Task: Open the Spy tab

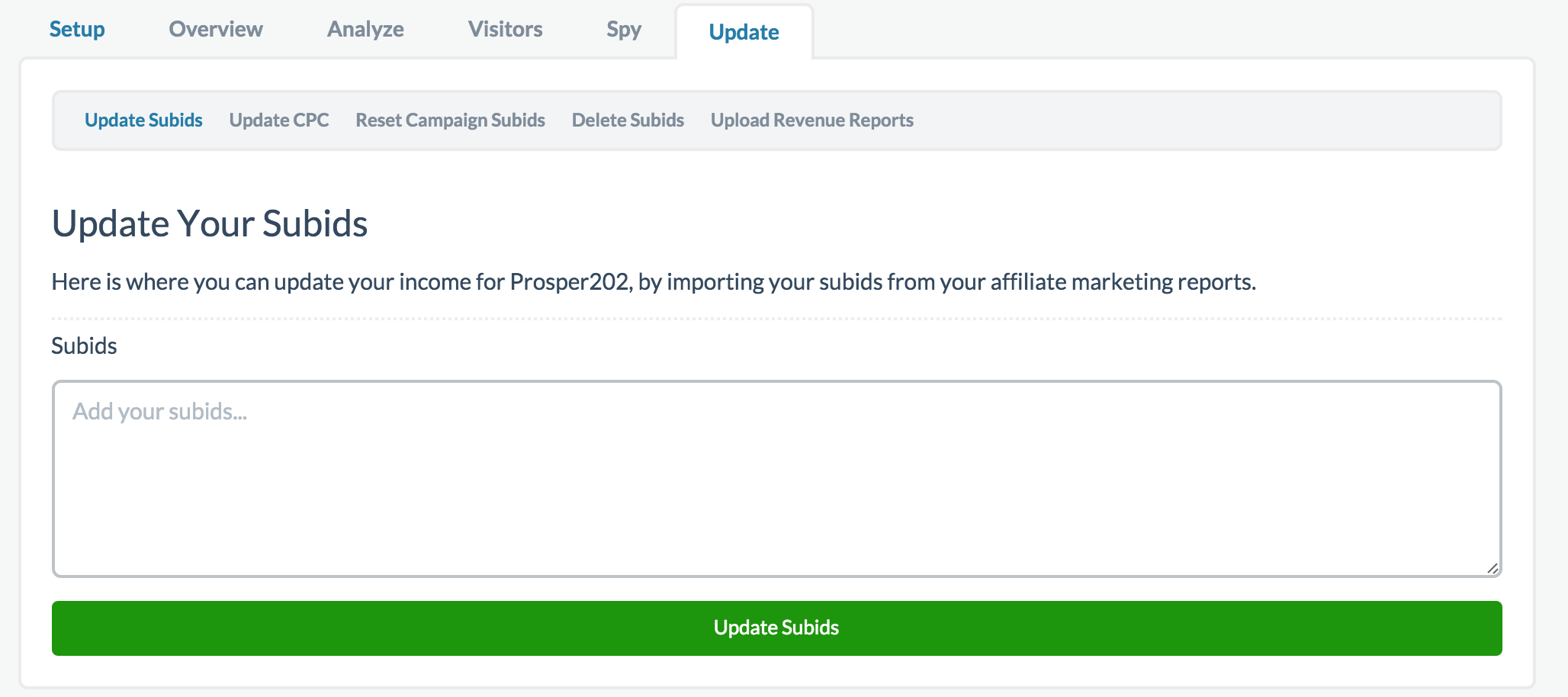Action: pyautogui.click(x=622, y=29)
